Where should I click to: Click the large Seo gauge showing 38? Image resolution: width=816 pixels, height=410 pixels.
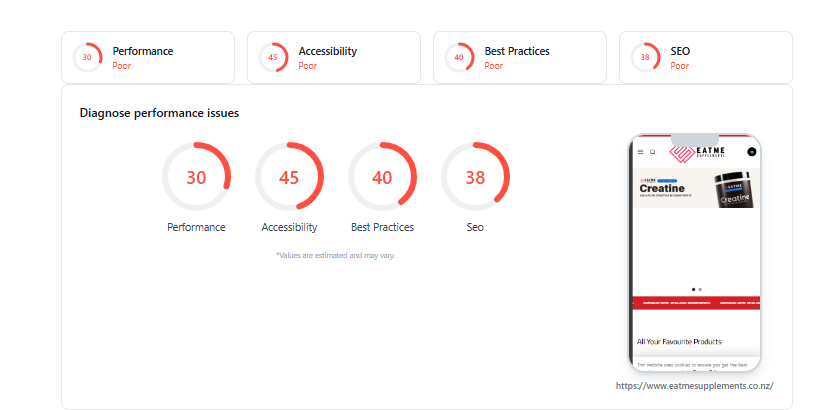(475, 176)
